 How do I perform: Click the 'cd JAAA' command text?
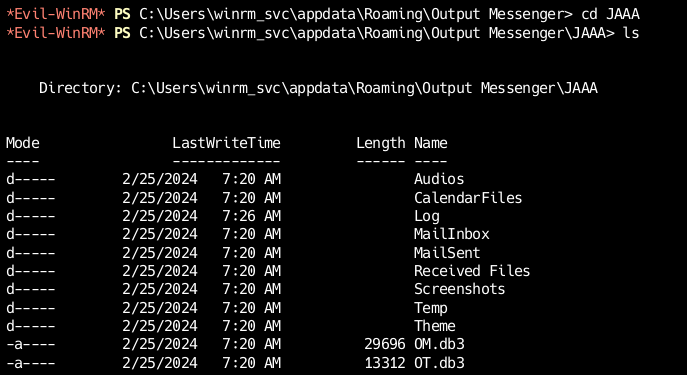610,14
